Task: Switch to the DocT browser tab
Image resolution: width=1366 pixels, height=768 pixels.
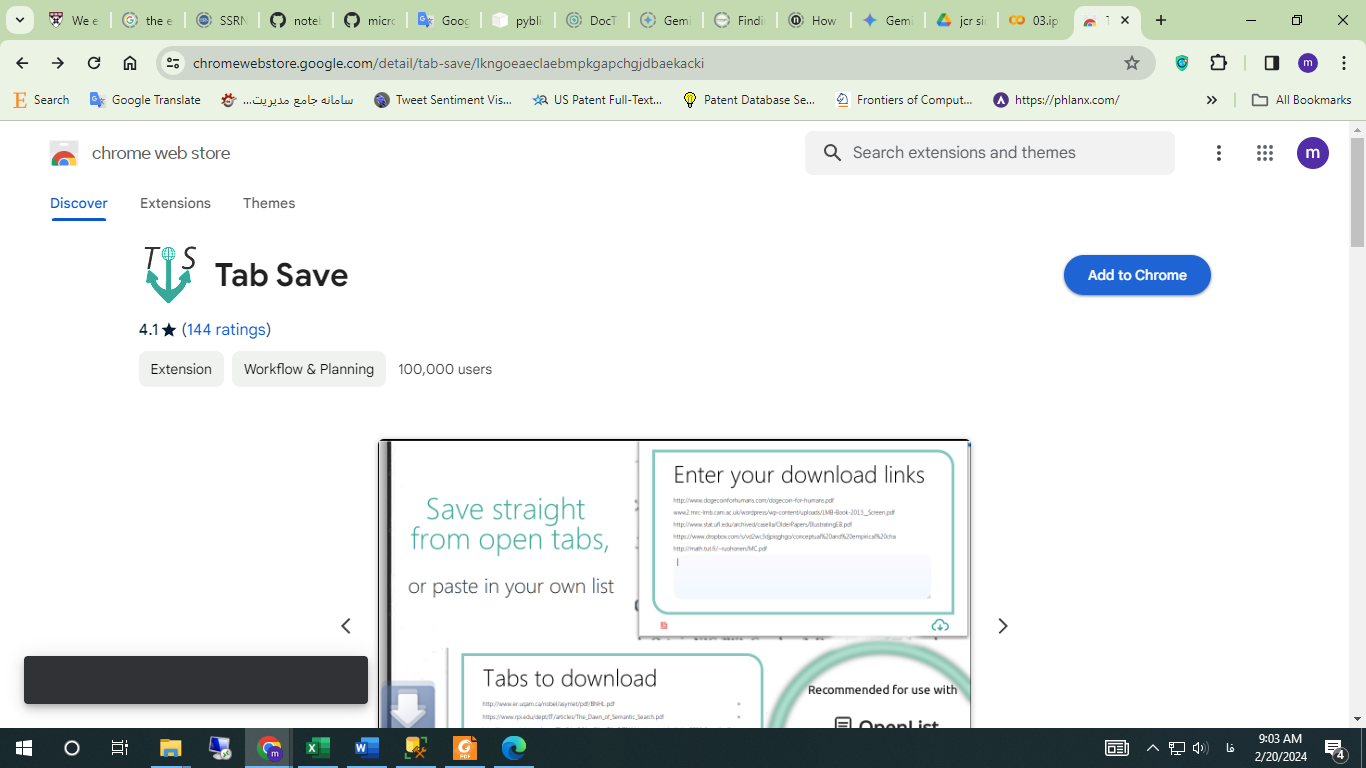Action: (x=592, y=20)
